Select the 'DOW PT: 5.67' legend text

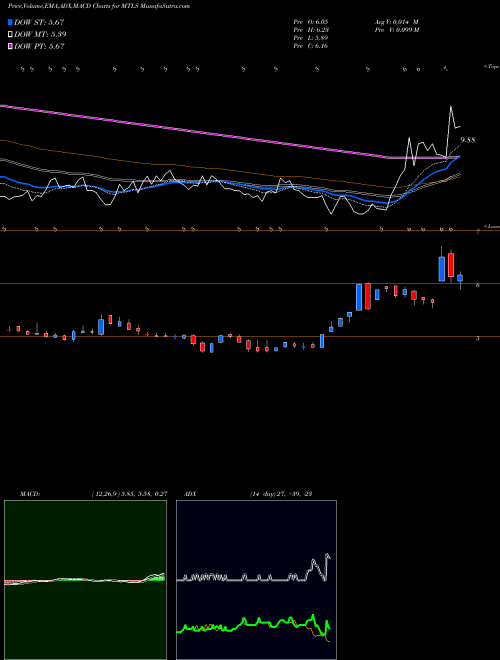[x=39, y=46]
